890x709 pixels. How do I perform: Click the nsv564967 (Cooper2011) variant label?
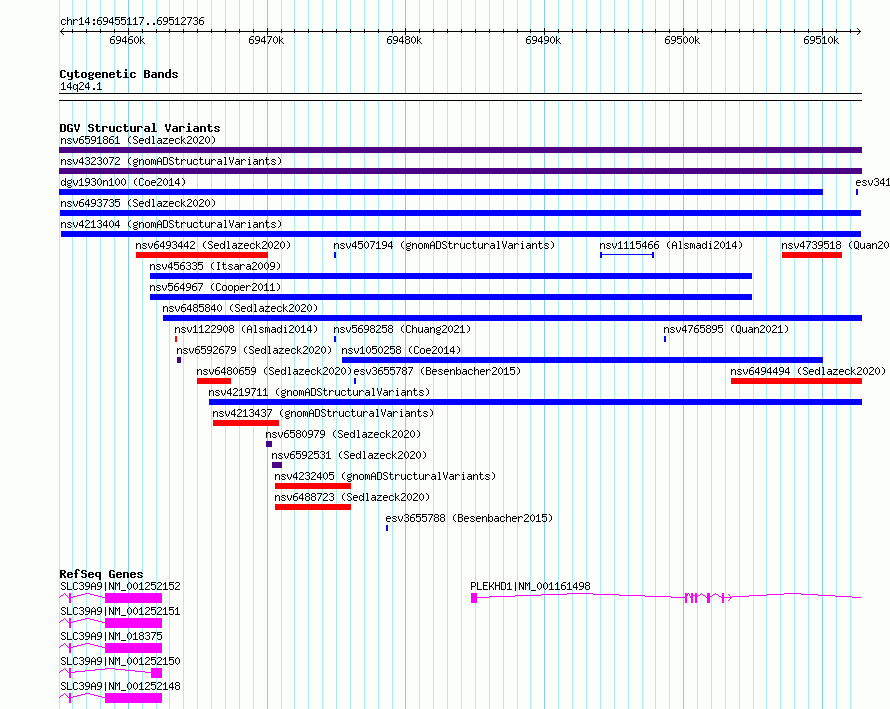coord(215,287)
